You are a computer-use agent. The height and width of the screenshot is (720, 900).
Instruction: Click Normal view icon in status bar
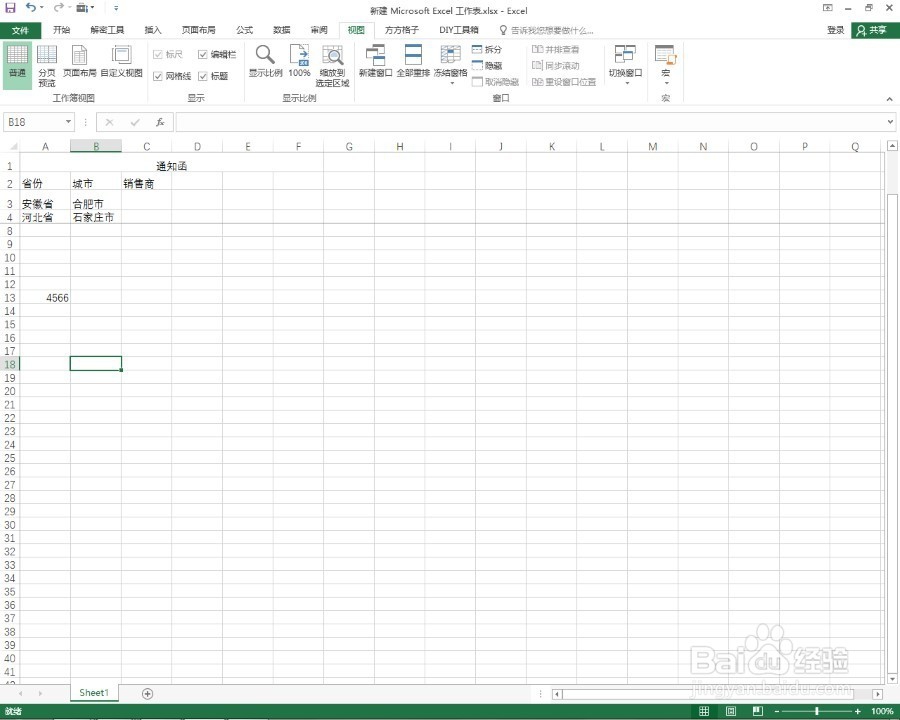[704, 711]
